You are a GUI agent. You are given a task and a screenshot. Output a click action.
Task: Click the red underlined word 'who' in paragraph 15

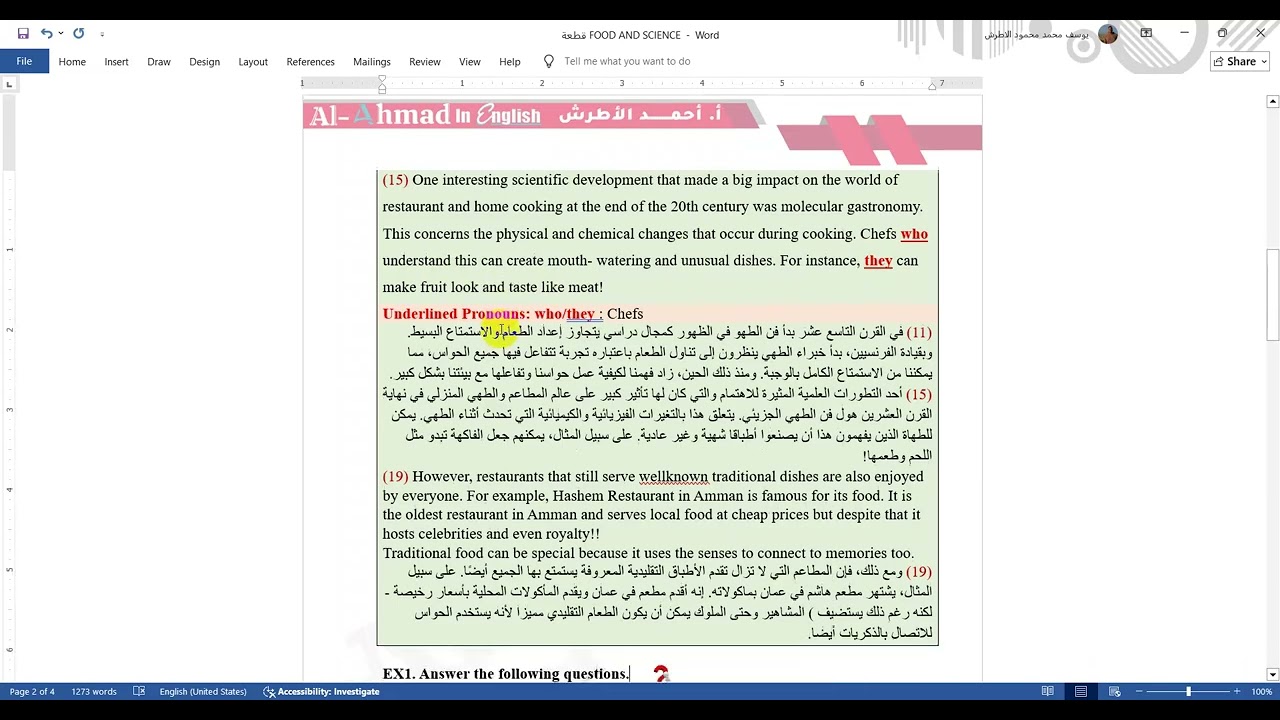914,234
